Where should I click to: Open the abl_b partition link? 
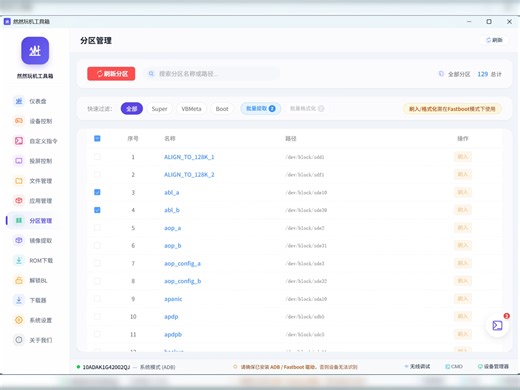coord(172,210)
